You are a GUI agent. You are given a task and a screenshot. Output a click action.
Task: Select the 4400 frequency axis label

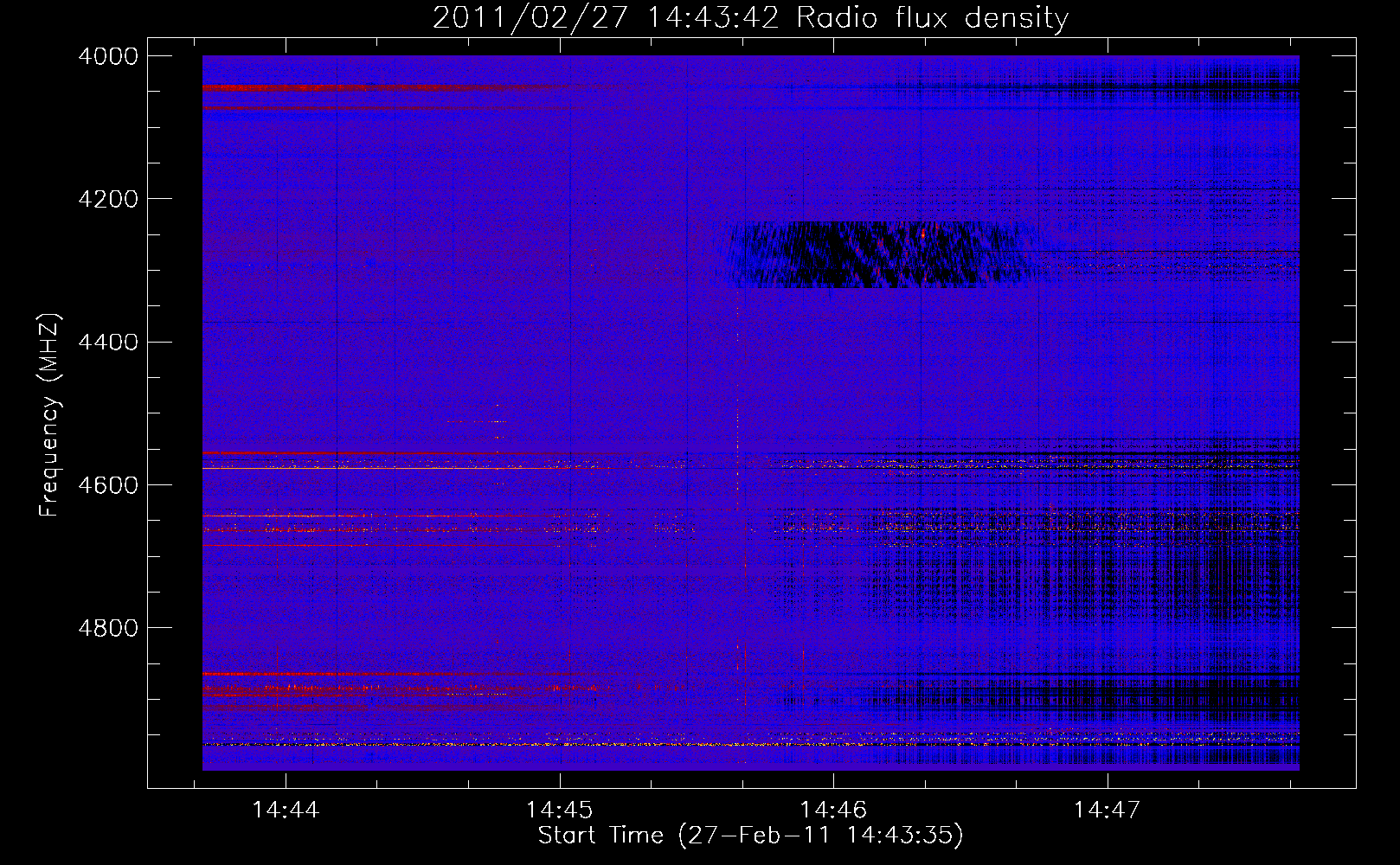(x=108, y=342)
